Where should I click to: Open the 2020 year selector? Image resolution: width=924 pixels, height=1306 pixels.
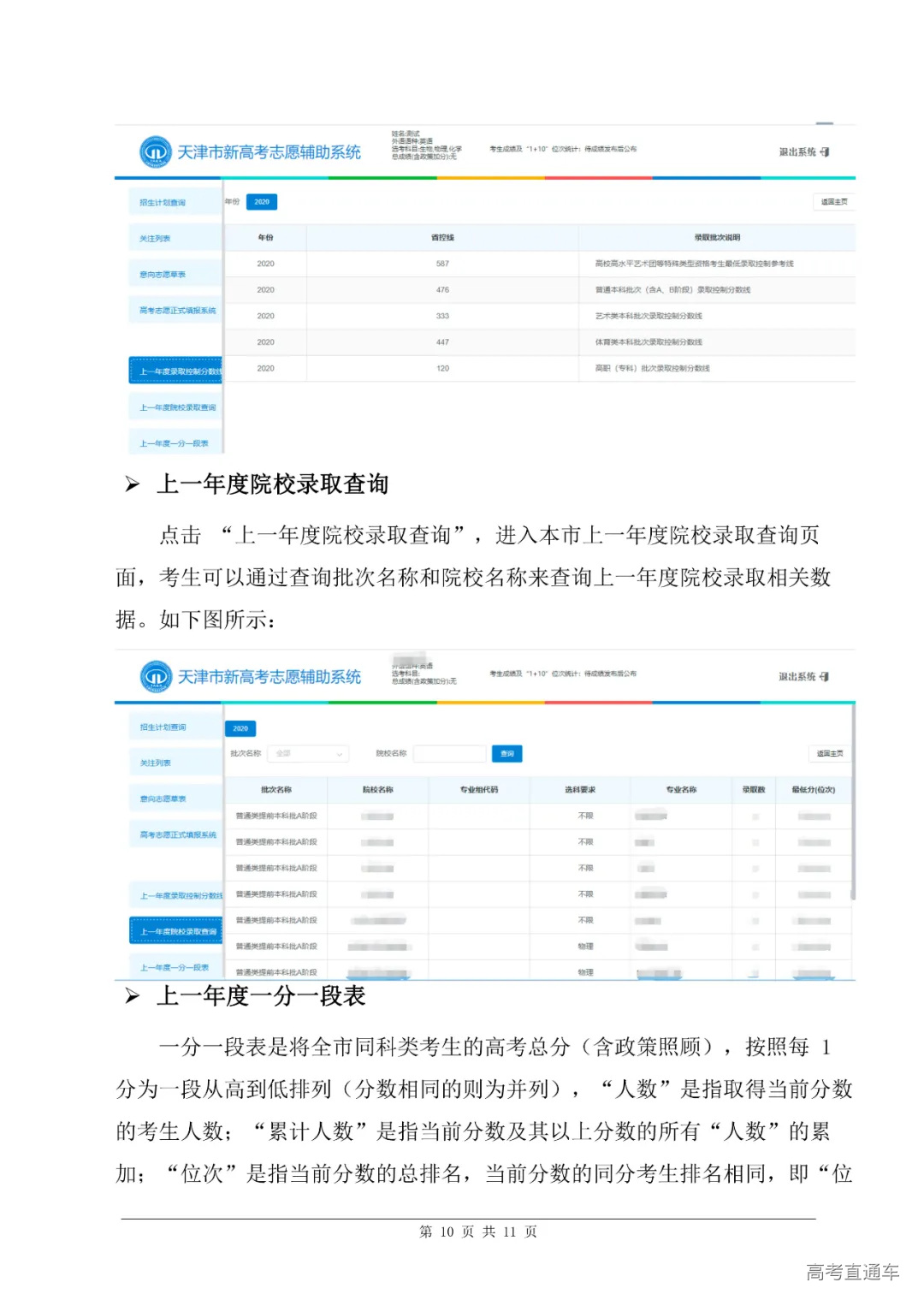click(240, 727)
